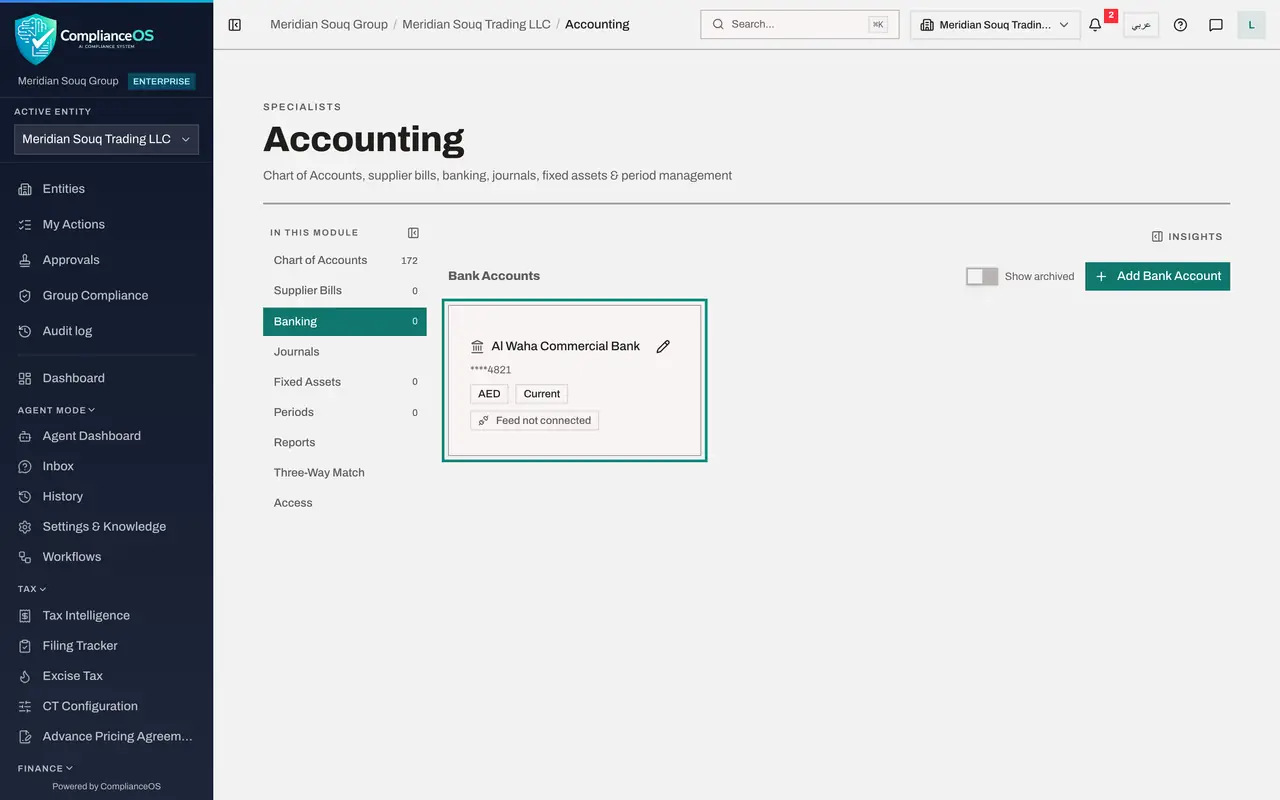
Task: Open the user avatar L
Action: click(1251, 25)
